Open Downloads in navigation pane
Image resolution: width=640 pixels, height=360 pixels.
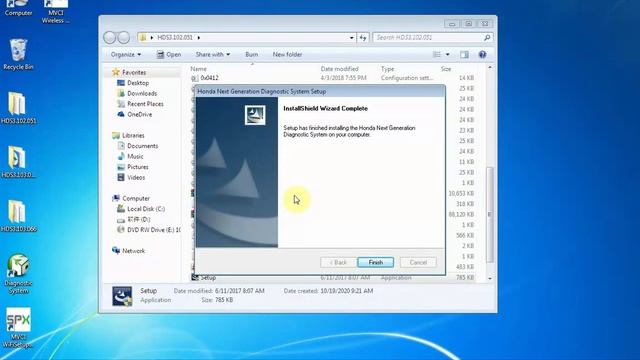coord(142,93)
